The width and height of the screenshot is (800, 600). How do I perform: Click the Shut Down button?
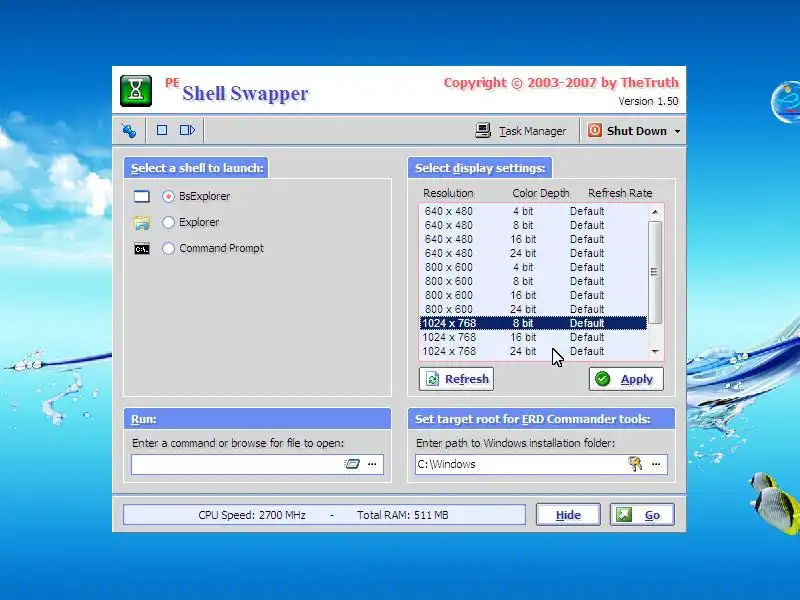(628, 131)
